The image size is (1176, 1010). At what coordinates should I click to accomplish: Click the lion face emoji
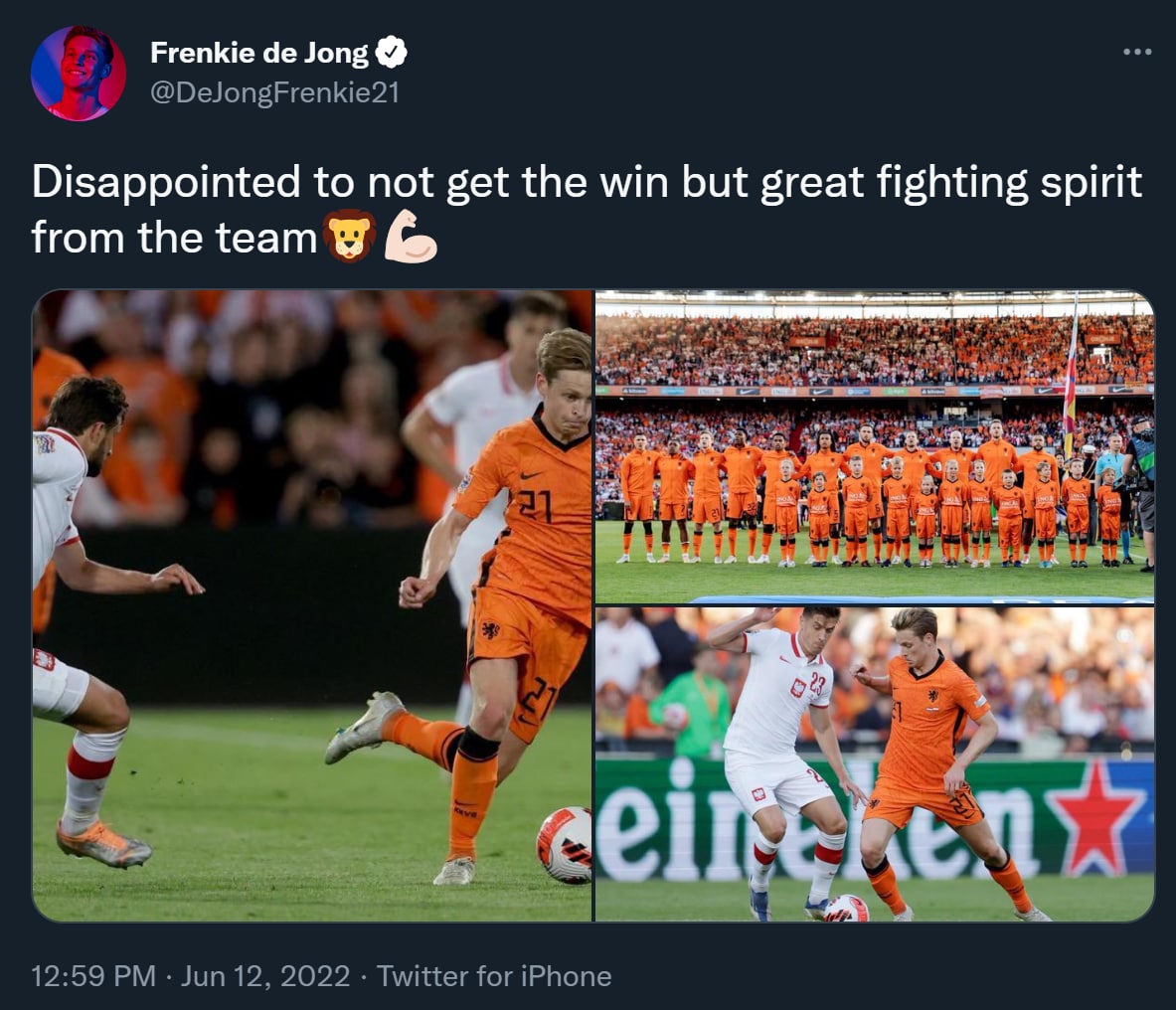pyautogui.click(x=349, y=236)
